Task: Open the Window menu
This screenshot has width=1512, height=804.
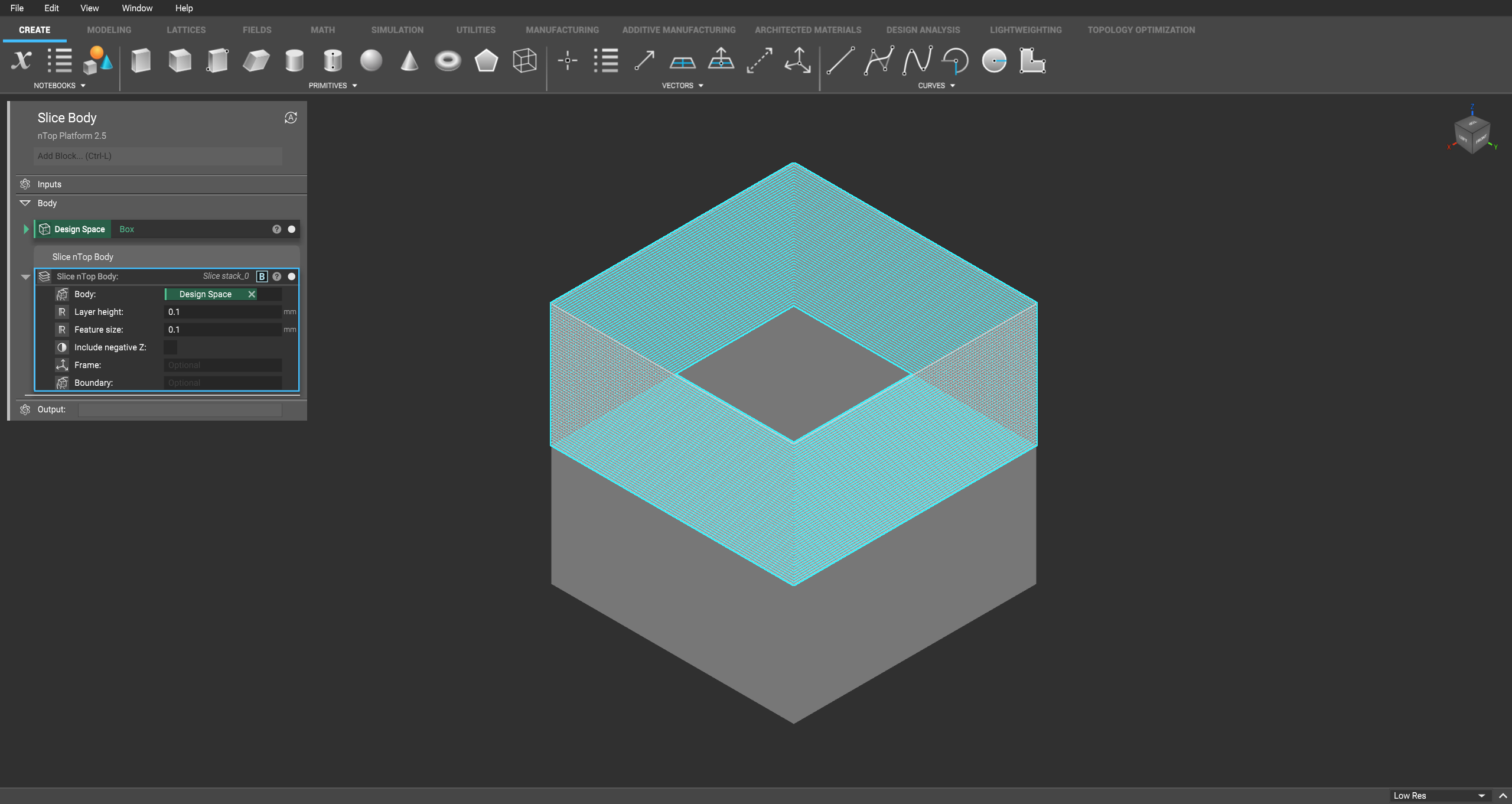Action: [137, 8]
